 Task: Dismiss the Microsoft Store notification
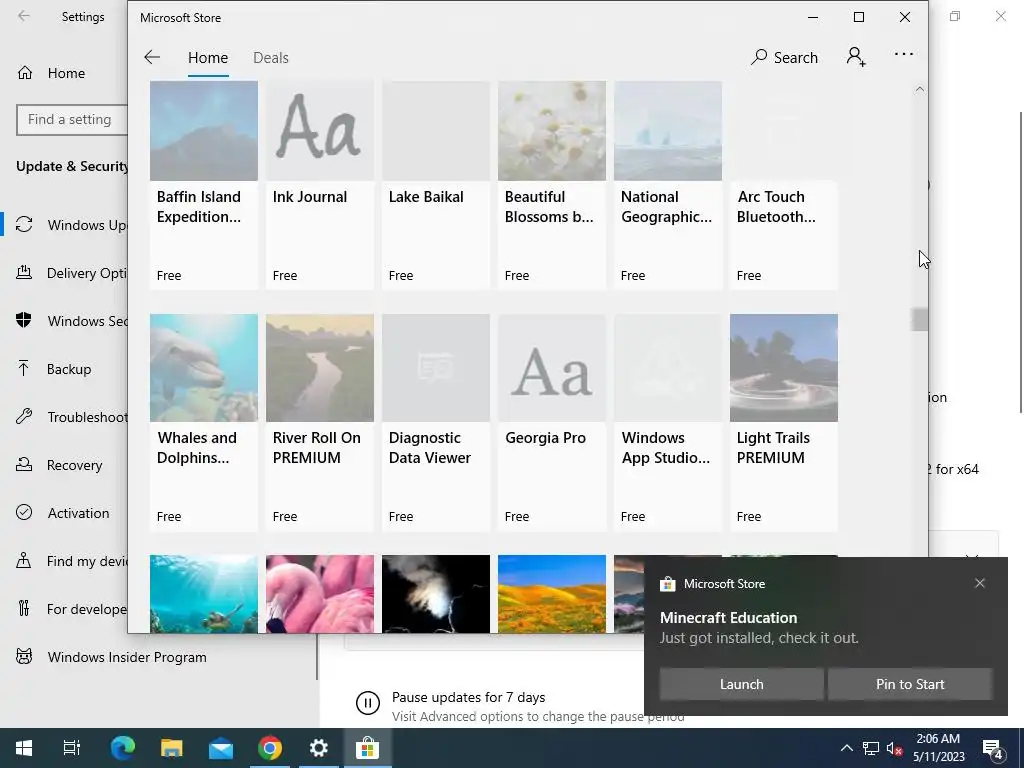(980, 583)
